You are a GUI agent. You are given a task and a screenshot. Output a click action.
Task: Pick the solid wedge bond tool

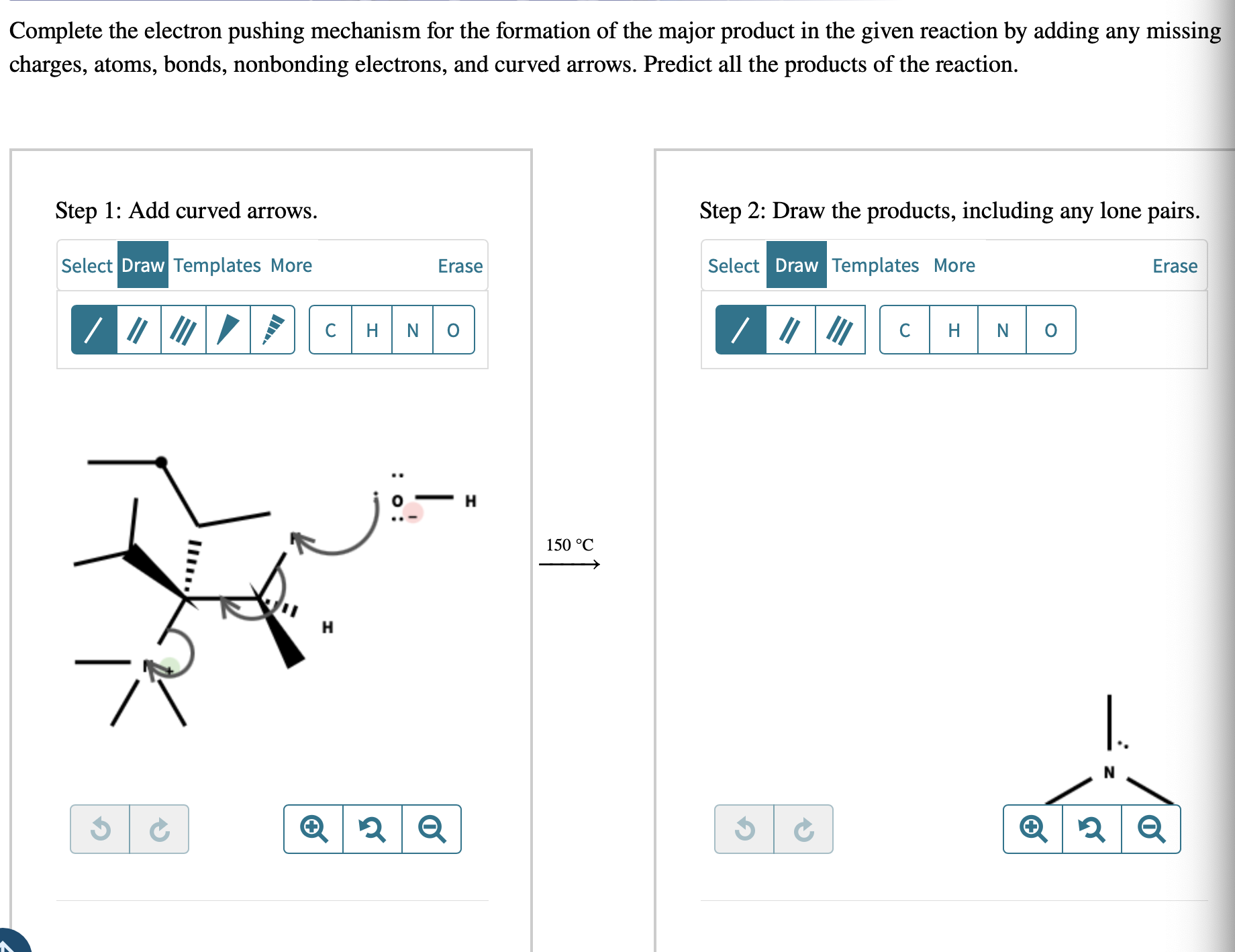tap(226, 330)
